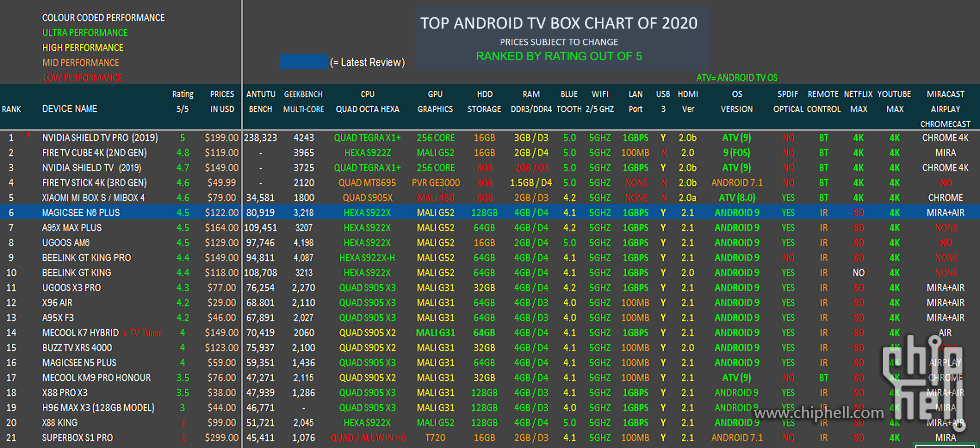980x448 pixels.
Task: Select the 'UGOOS X3 PRO' device cell
Action: pyautogui.click(x=71, y=287)
